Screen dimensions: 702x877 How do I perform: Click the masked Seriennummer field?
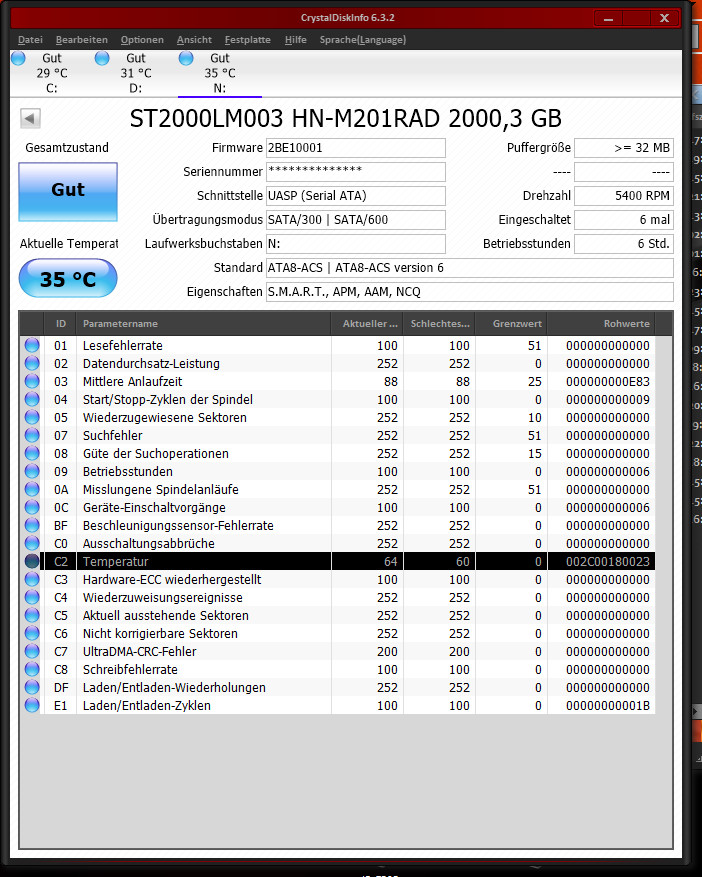click(x=356, y=172)
